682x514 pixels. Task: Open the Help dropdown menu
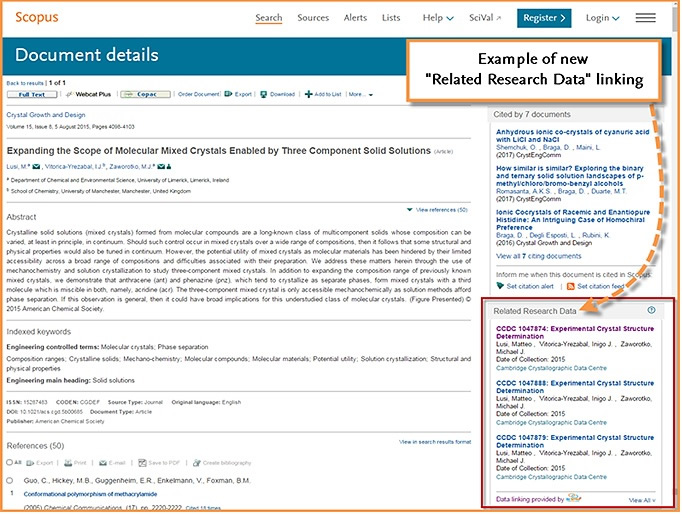(x=438, y=18)
